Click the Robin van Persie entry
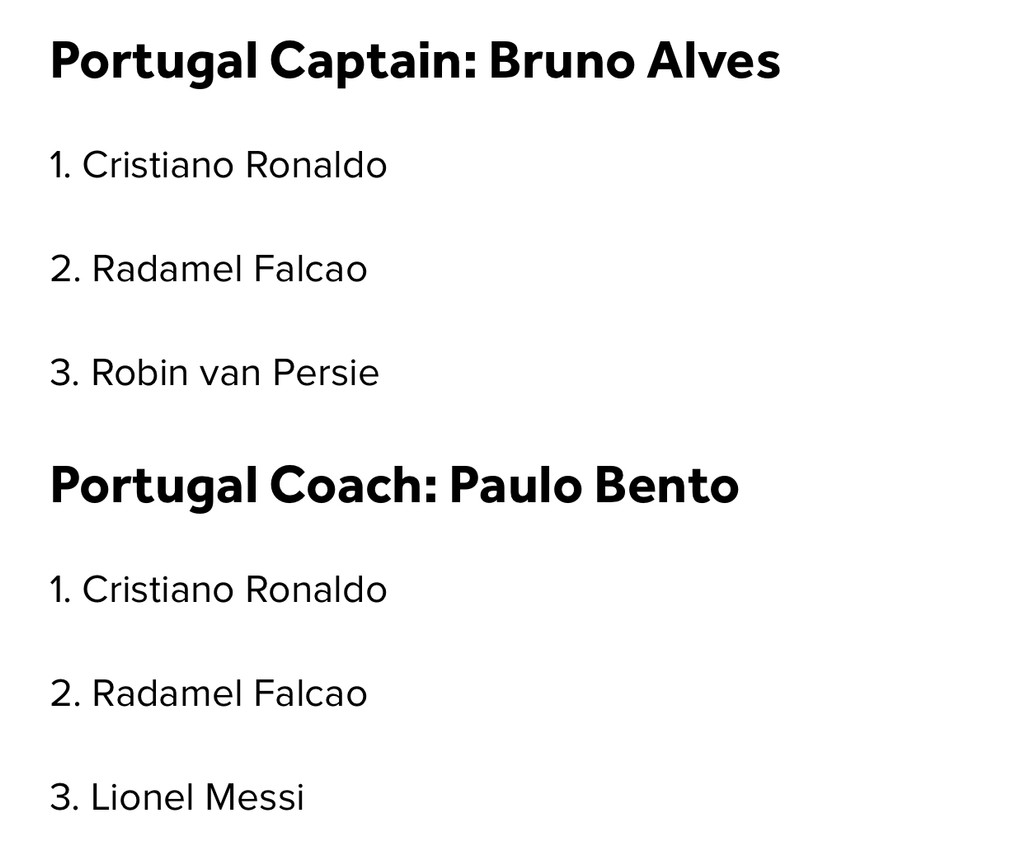Viewport: 1024px width, 859px height. click(x=235, y=373)
